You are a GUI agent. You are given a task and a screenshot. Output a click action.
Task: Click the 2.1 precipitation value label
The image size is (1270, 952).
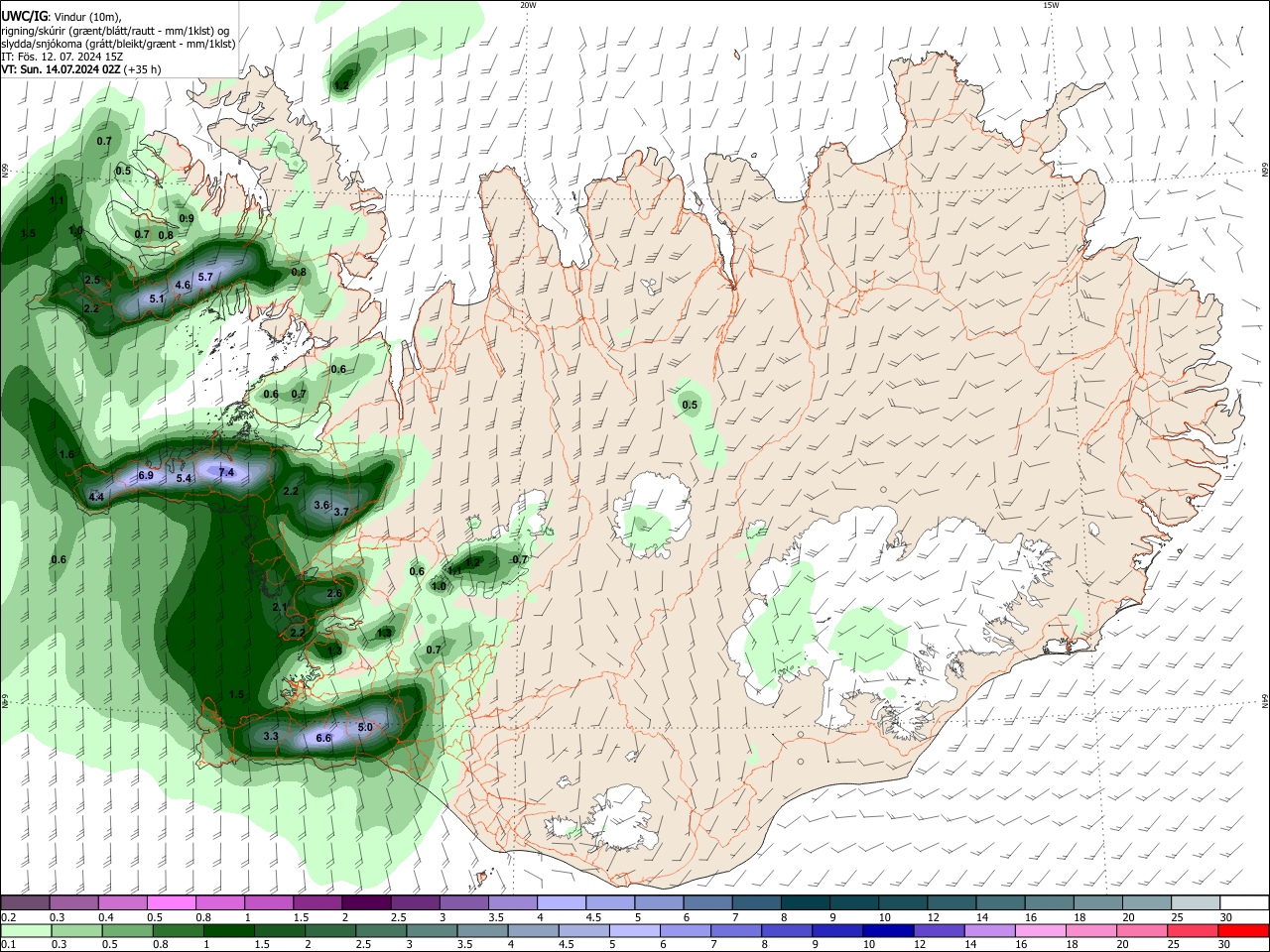[280, 608]
